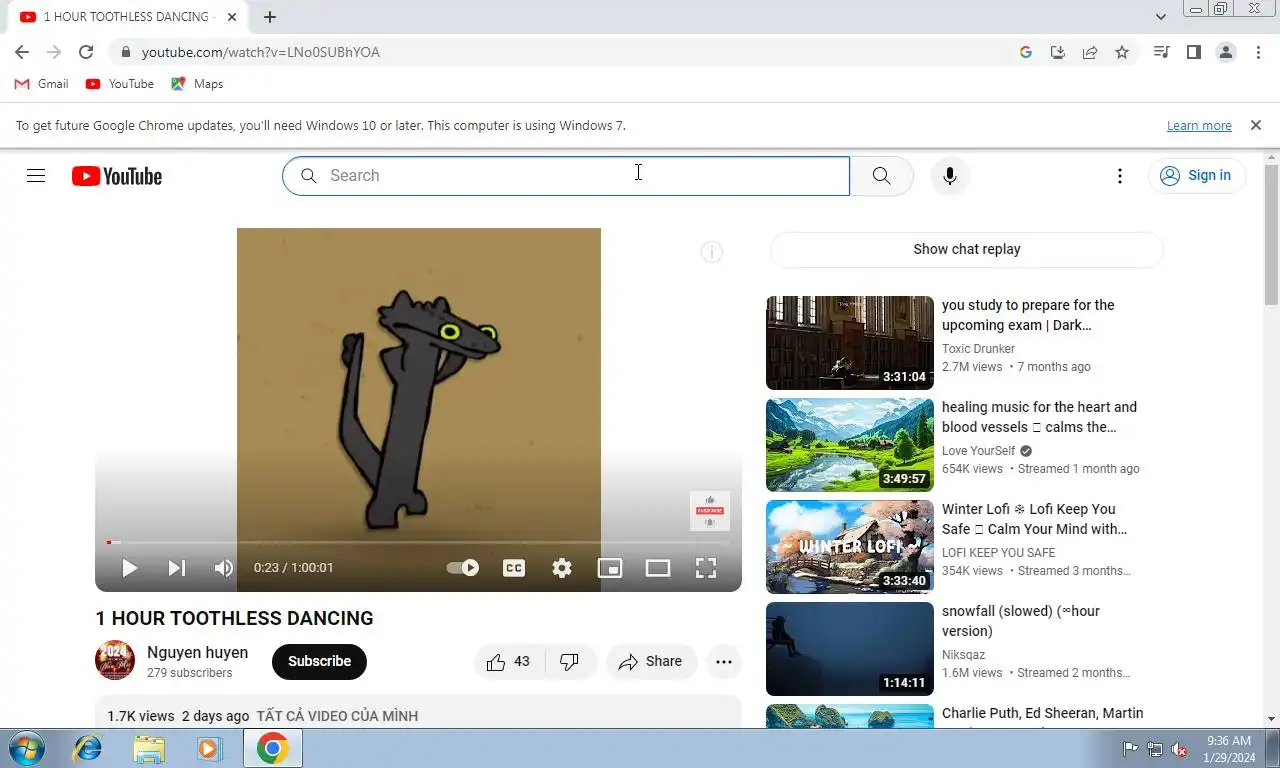Enter full screen mode
Image resolution: width=1280 pixels, height=768 pixels.
706,568
